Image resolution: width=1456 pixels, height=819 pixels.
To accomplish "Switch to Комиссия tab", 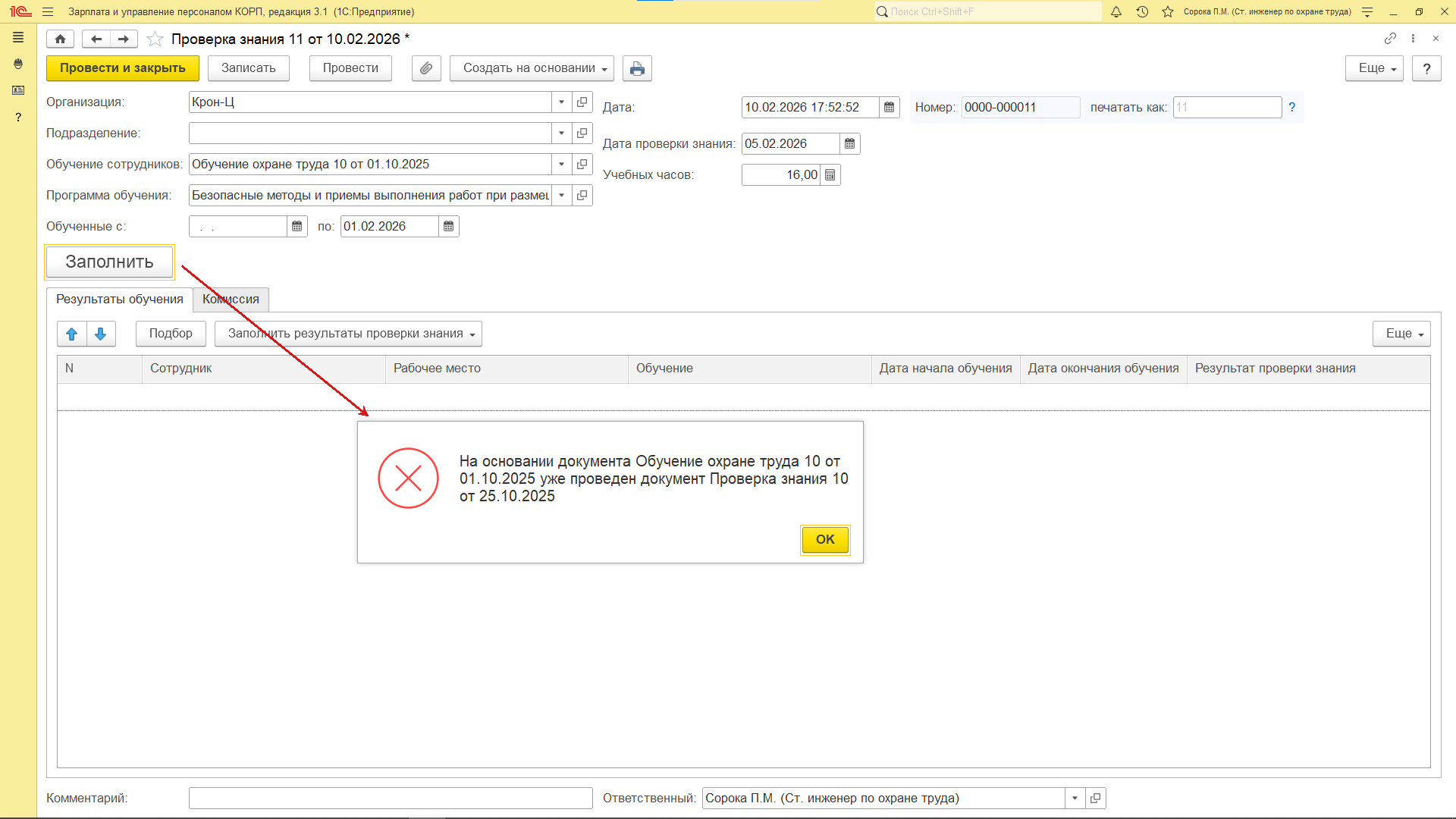I will (231, 300).
